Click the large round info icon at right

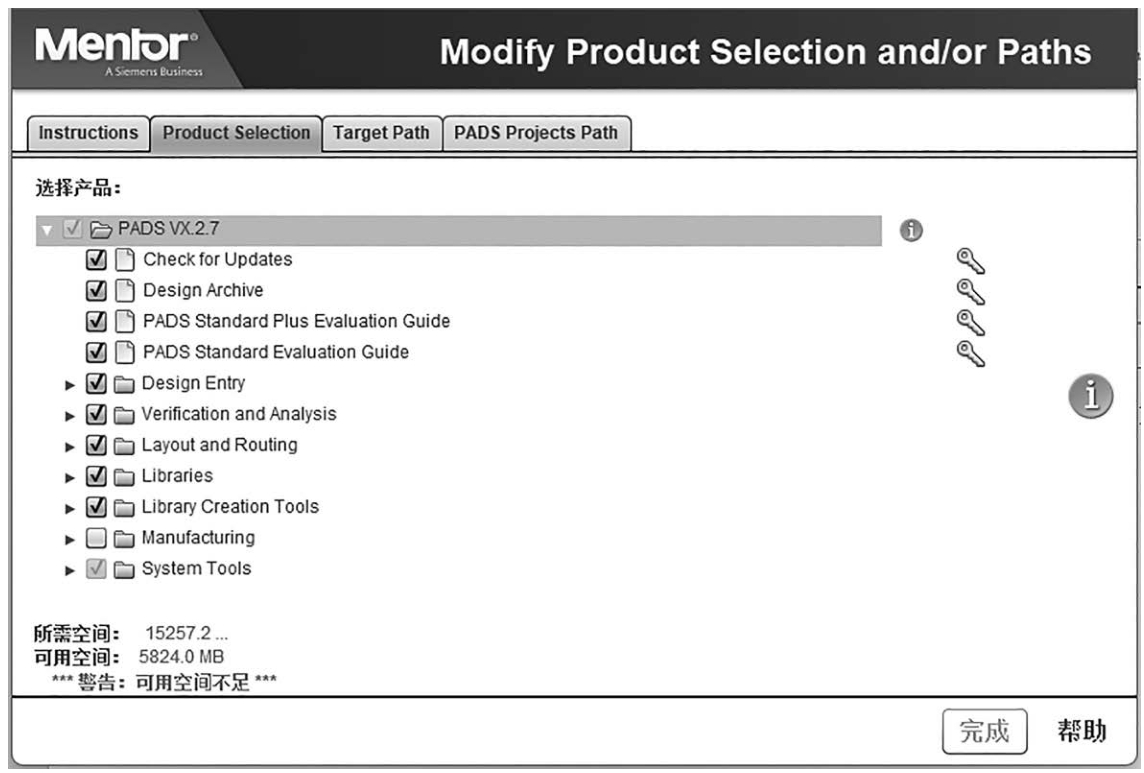[1092, 395]
